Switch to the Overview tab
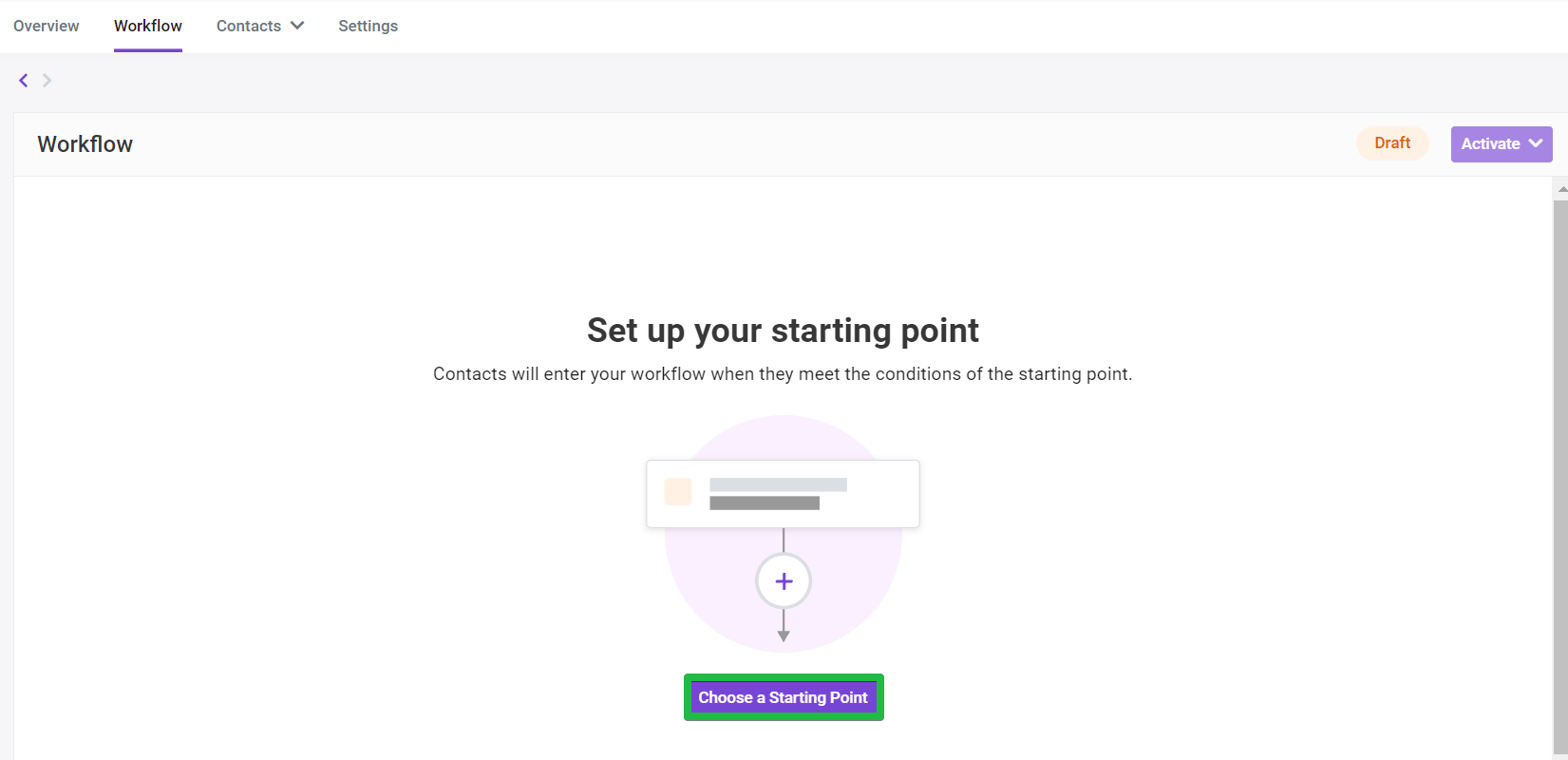Image resolution: width=1568 pixels, height=760 pixels. pos(47,26)
